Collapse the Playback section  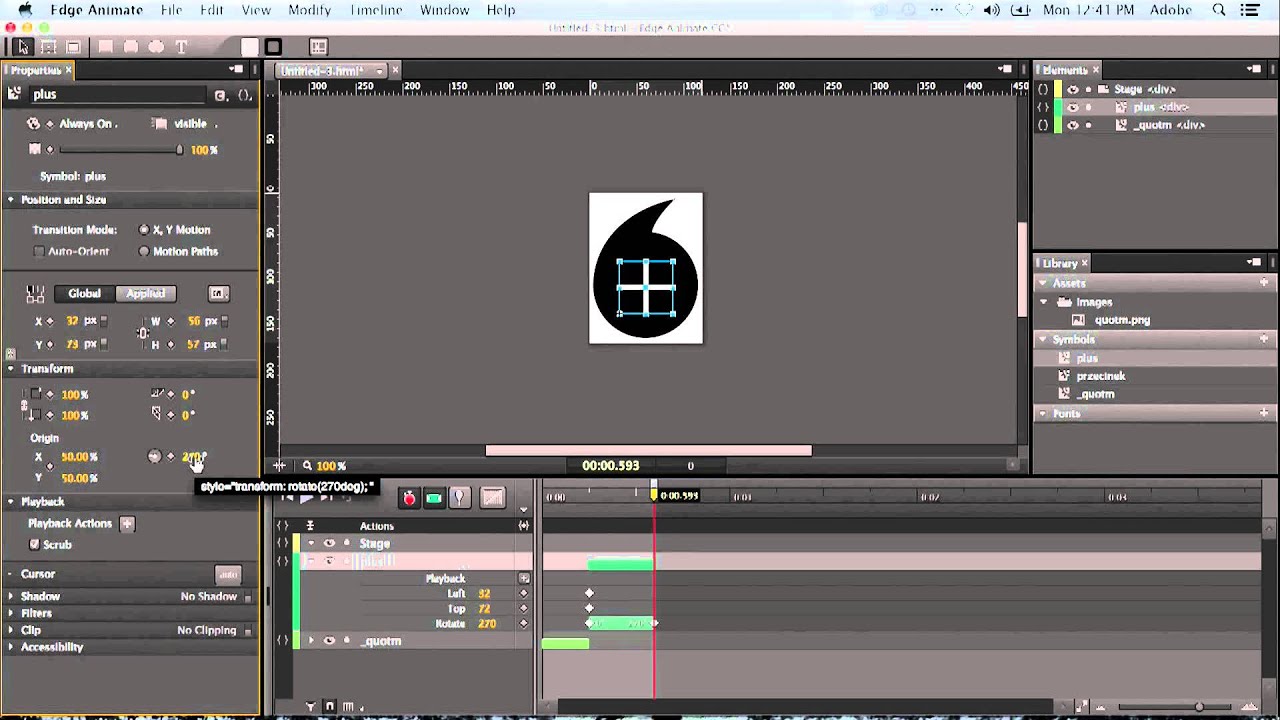11,502
